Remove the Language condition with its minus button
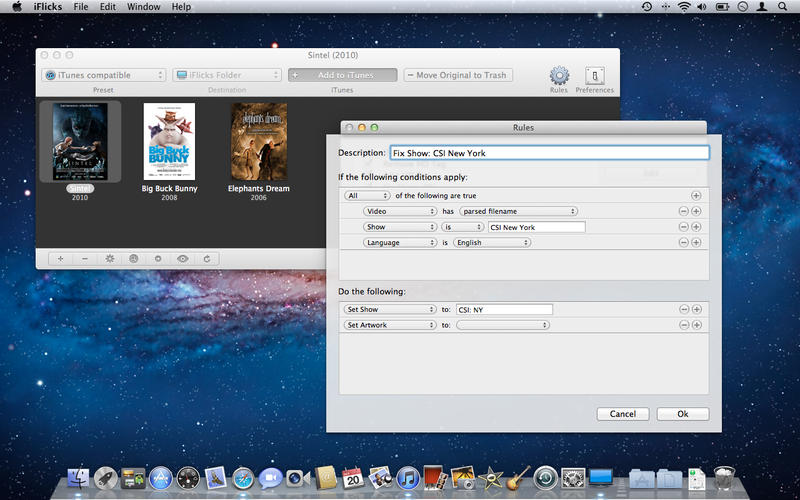The height and width of the screenshot is (500, 800). click(683, 242)
